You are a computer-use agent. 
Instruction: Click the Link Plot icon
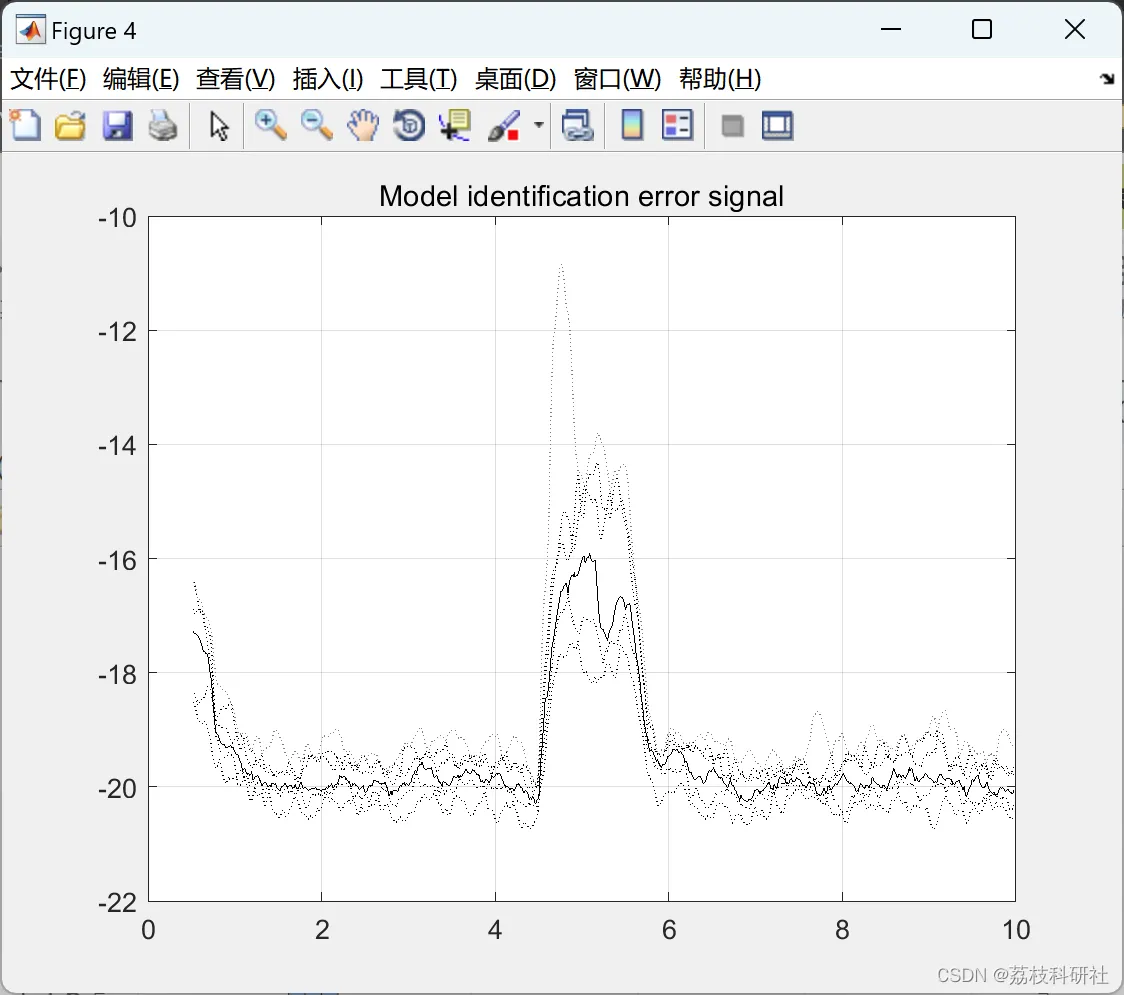click(x=577, y=125)
